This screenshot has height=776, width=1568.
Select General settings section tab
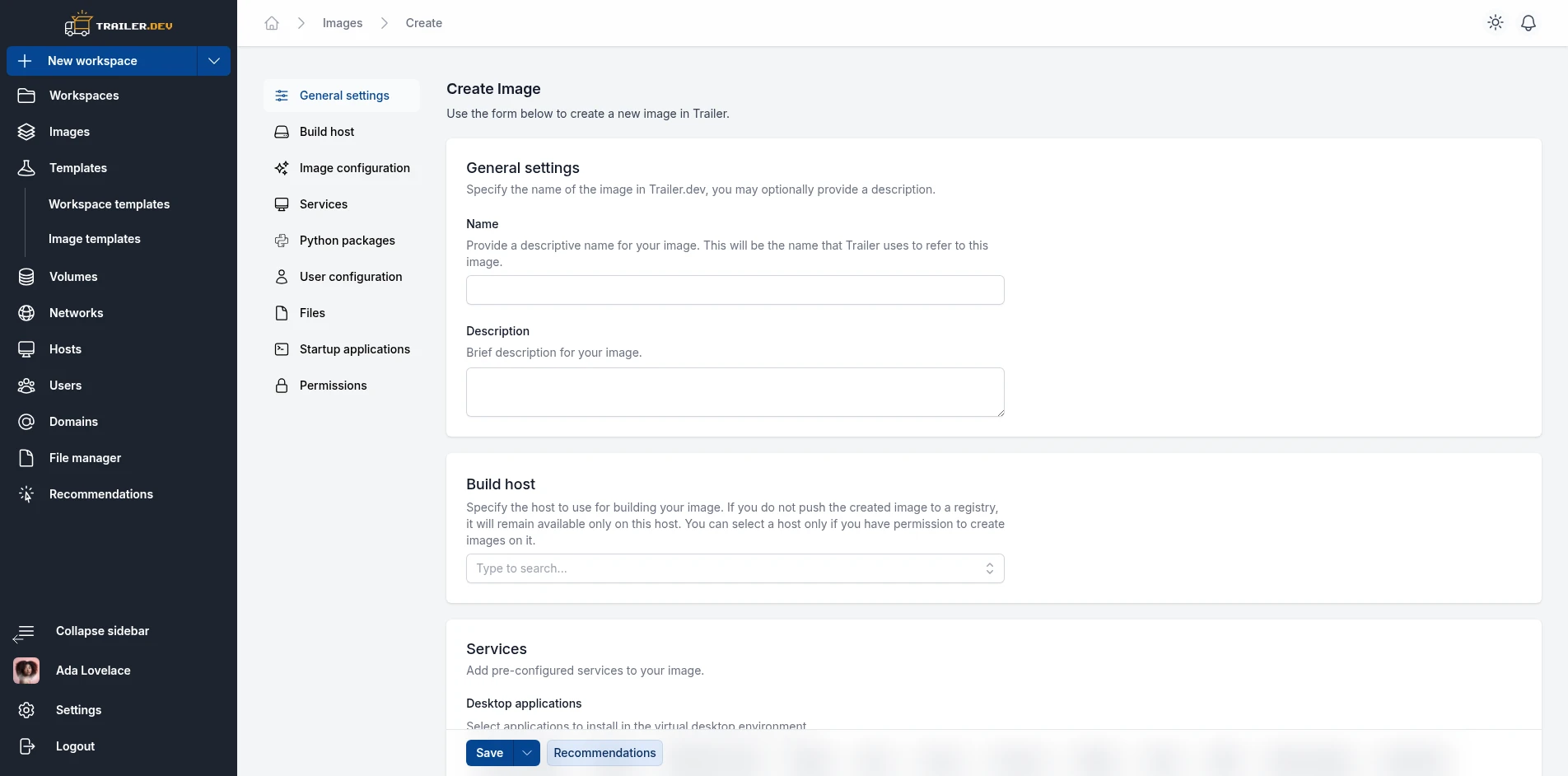pos(342,96)
